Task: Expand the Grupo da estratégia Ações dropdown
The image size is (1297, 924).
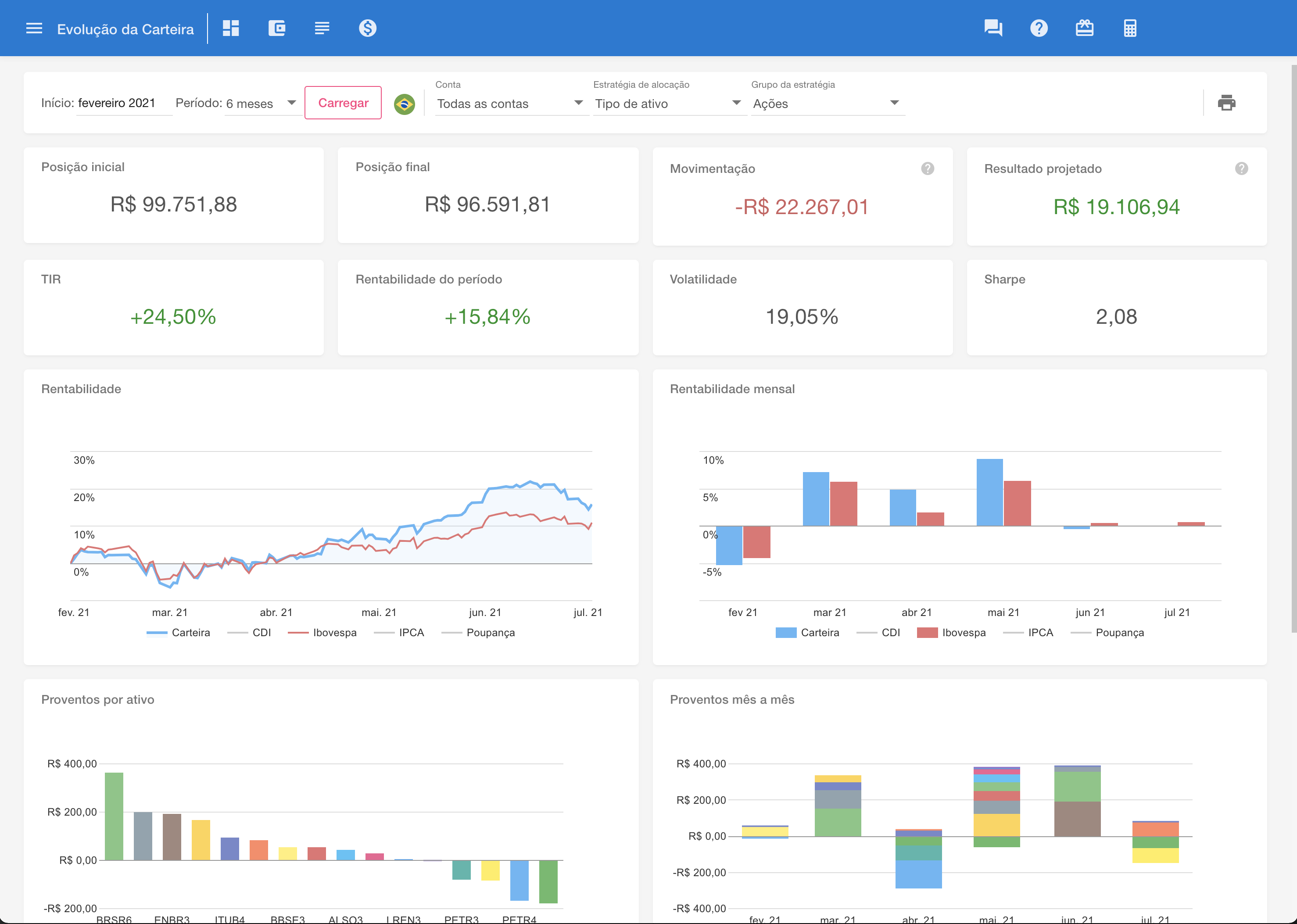Action: tap(827, 104)
